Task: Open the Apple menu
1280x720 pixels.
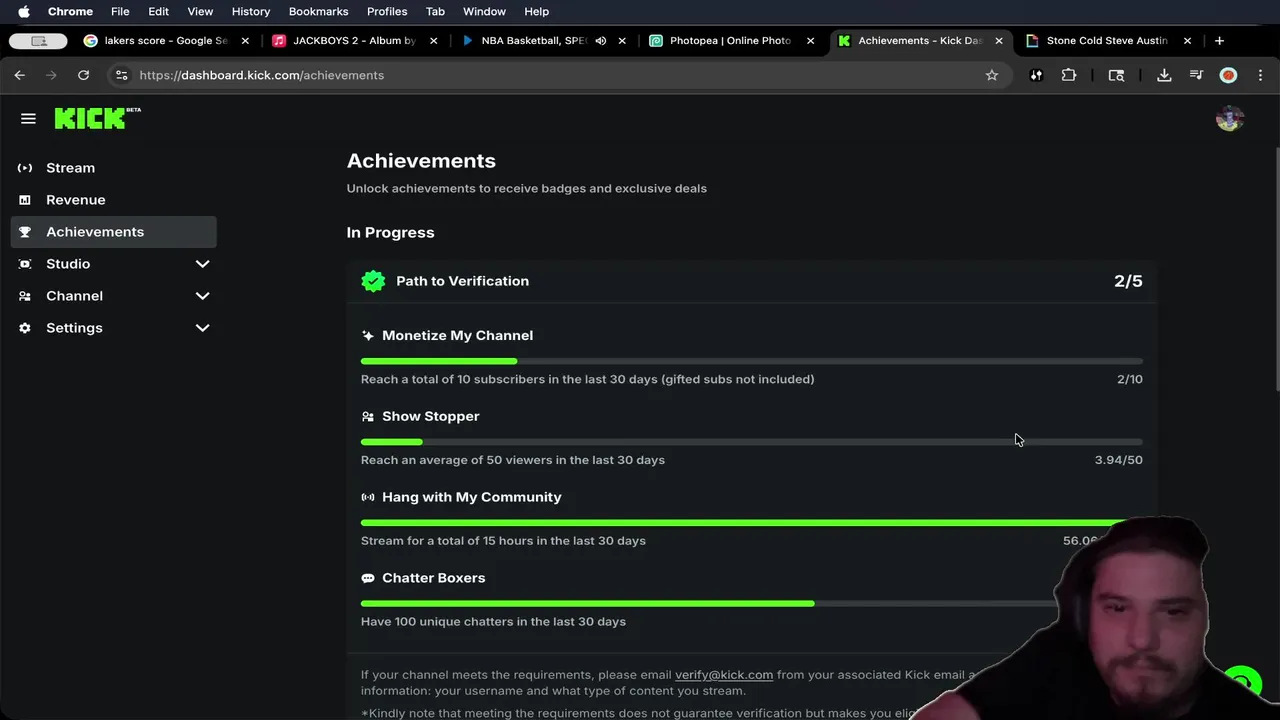Action: (24, 11)
